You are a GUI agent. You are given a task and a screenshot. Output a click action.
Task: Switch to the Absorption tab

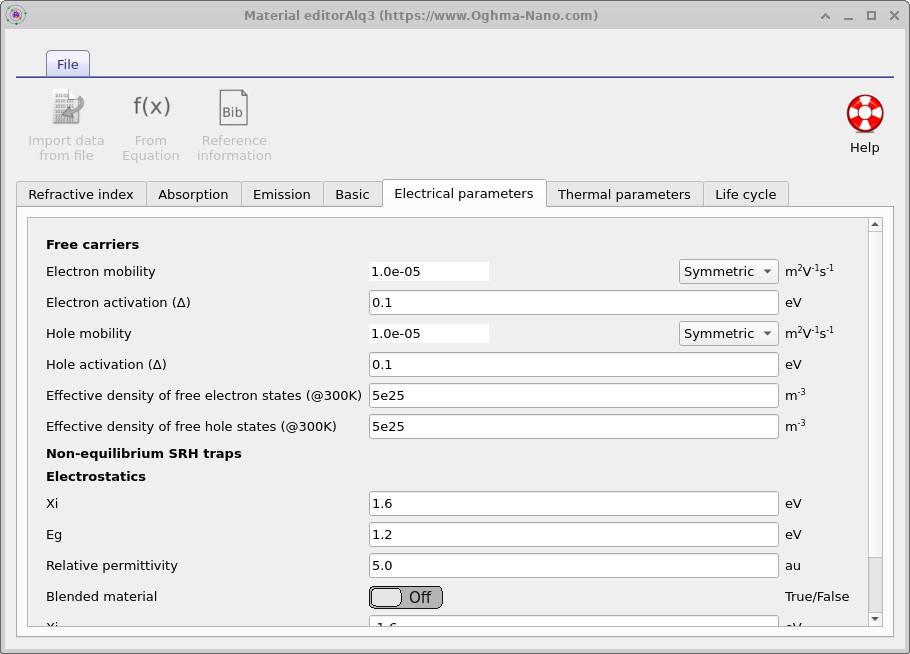click(x=193, y=194)
